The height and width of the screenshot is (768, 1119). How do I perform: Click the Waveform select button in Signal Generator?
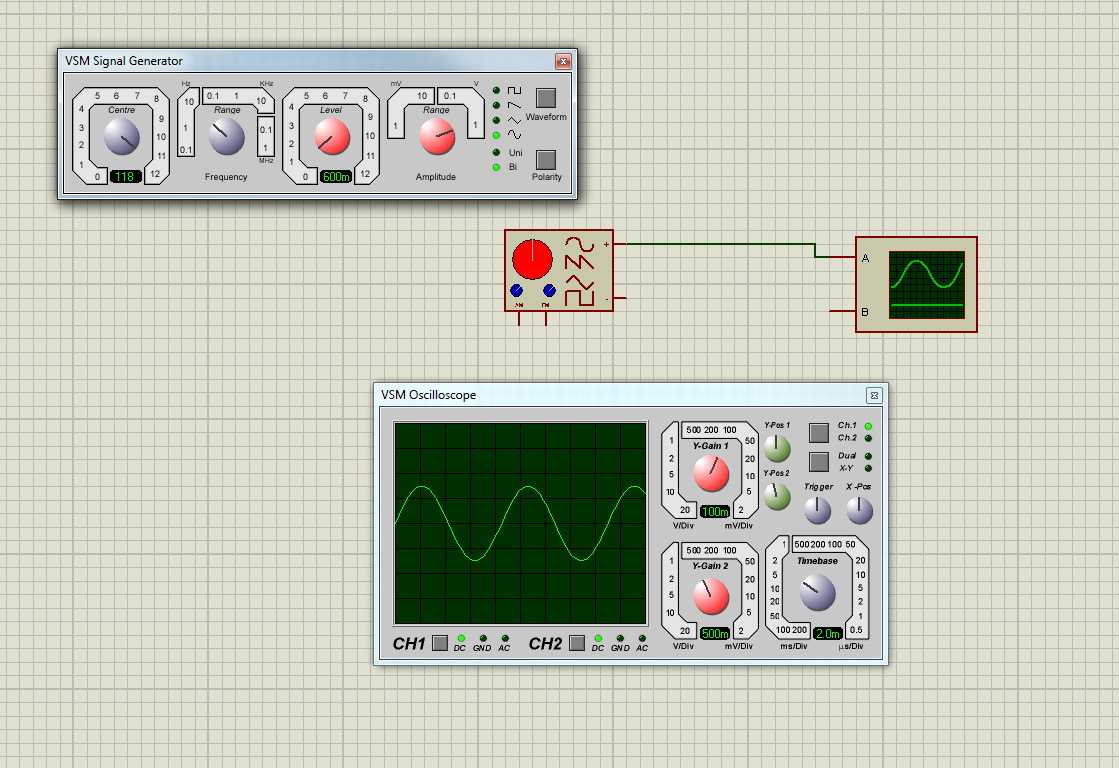[546, 98]
